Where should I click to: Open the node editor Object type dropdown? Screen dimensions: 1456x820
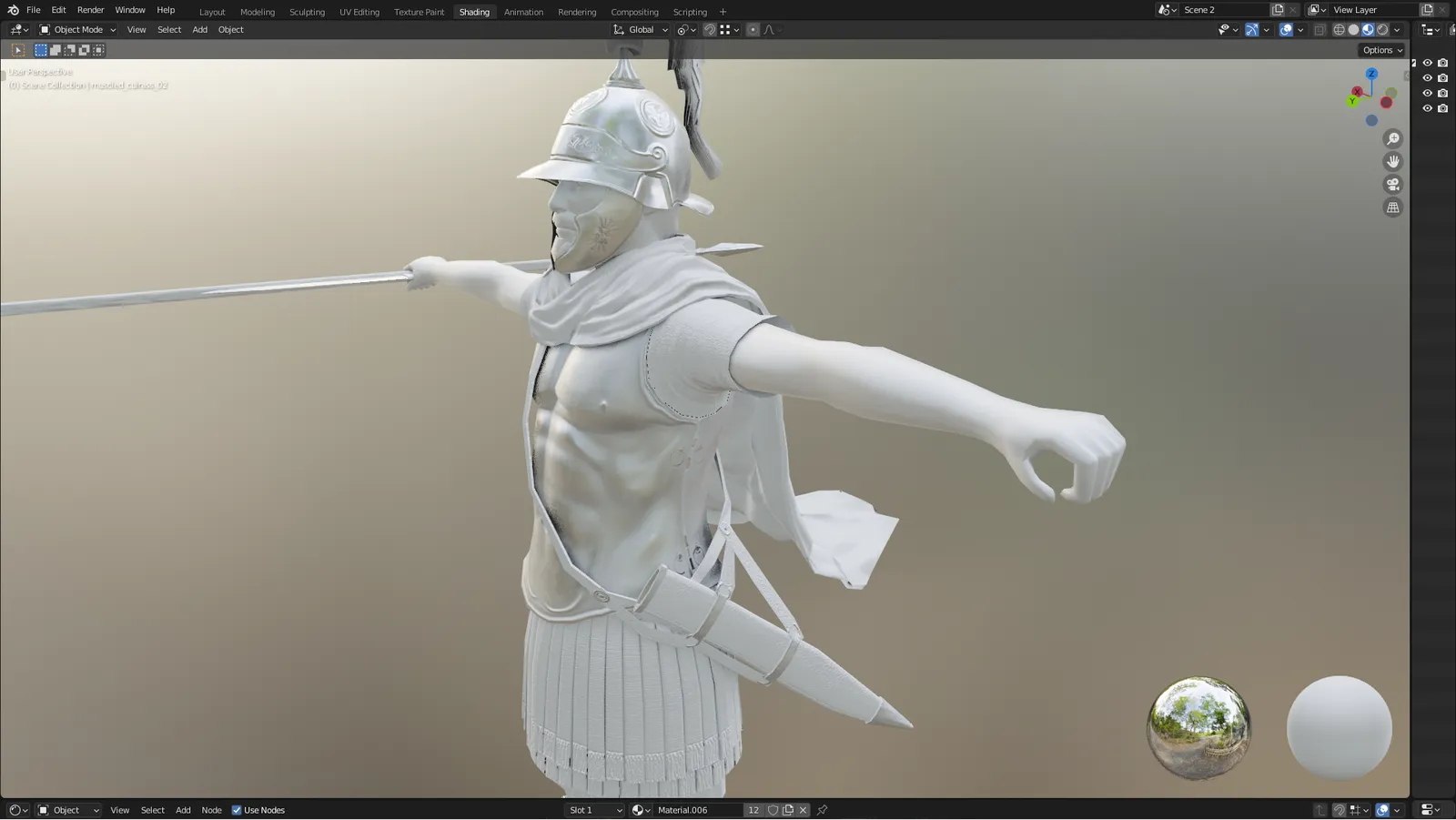tap(68, 810)
